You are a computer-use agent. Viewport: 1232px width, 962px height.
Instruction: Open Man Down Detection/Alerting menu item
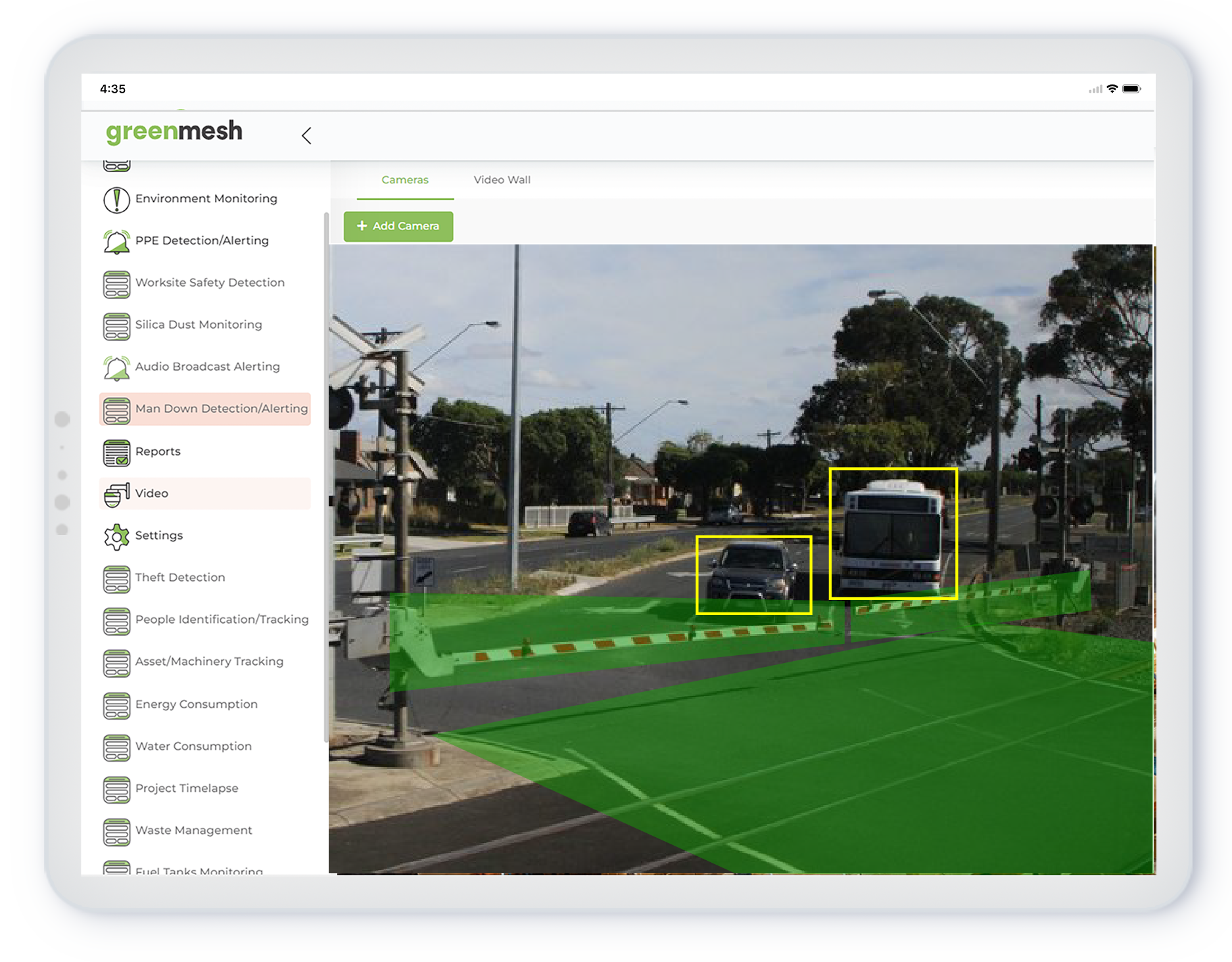click(x=221, y=409)
